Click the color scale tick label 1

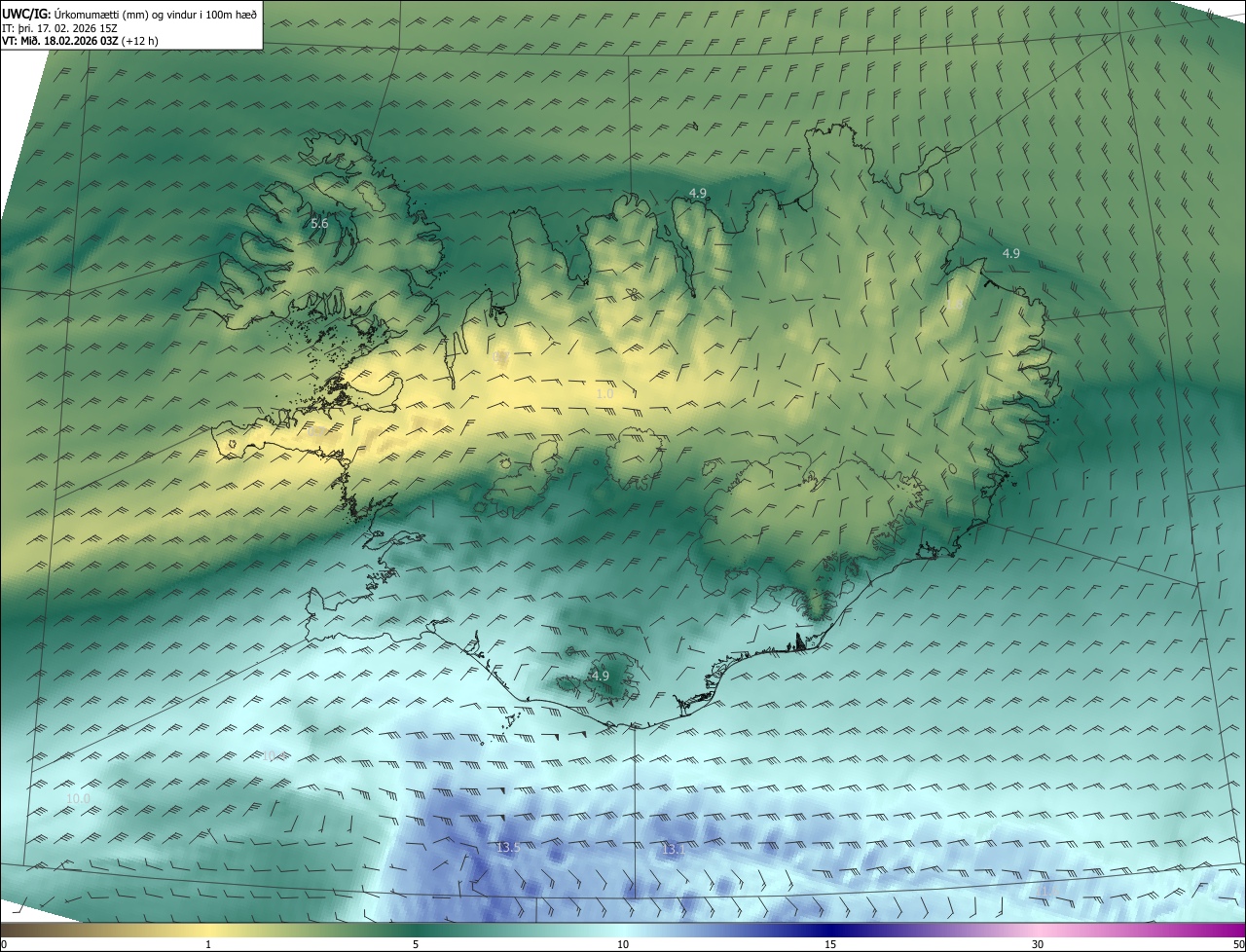coord(208,944)
